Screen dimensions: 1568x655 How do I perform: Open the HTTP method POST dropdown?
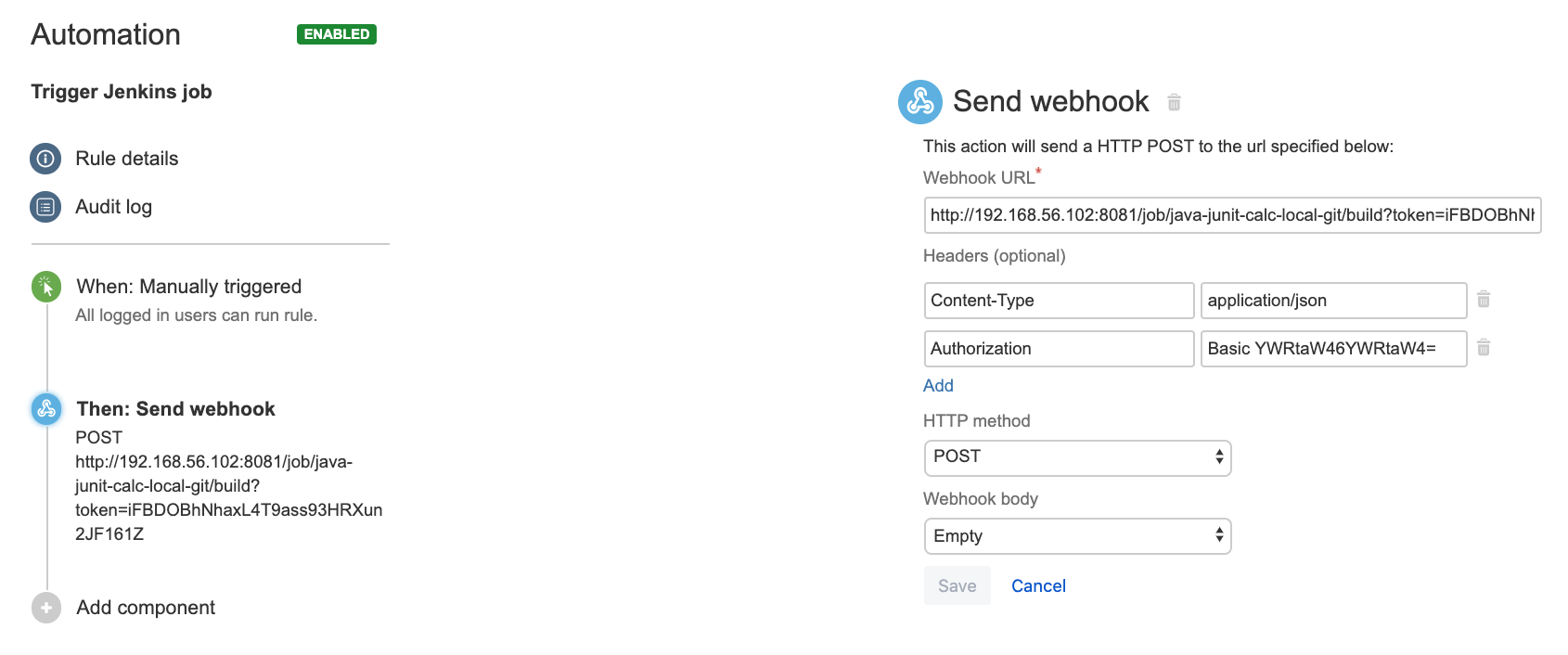tap(1077, 457)
